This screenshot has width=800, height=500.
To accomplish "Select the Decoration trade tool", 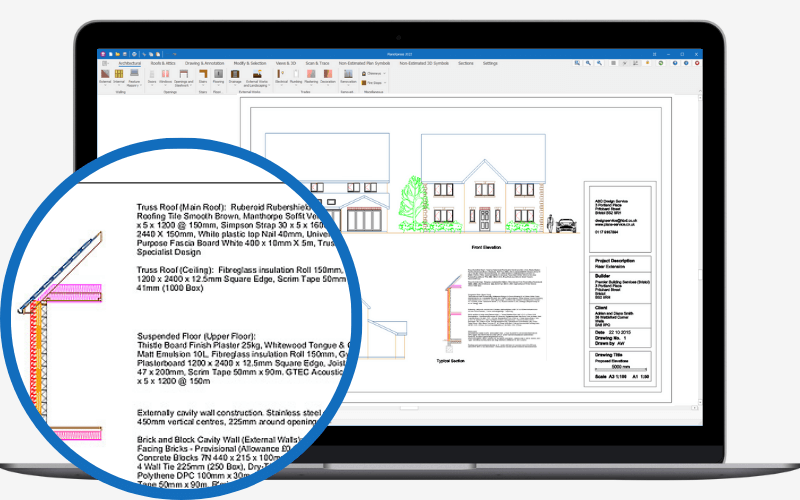I will pyautogui.click(x=328, y=76).
